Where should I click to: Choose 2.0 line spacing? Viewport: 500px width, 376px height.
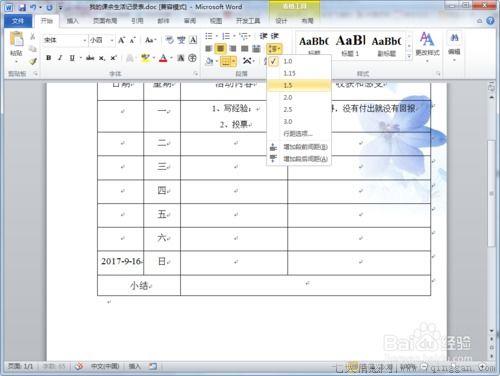coord(299,97)
